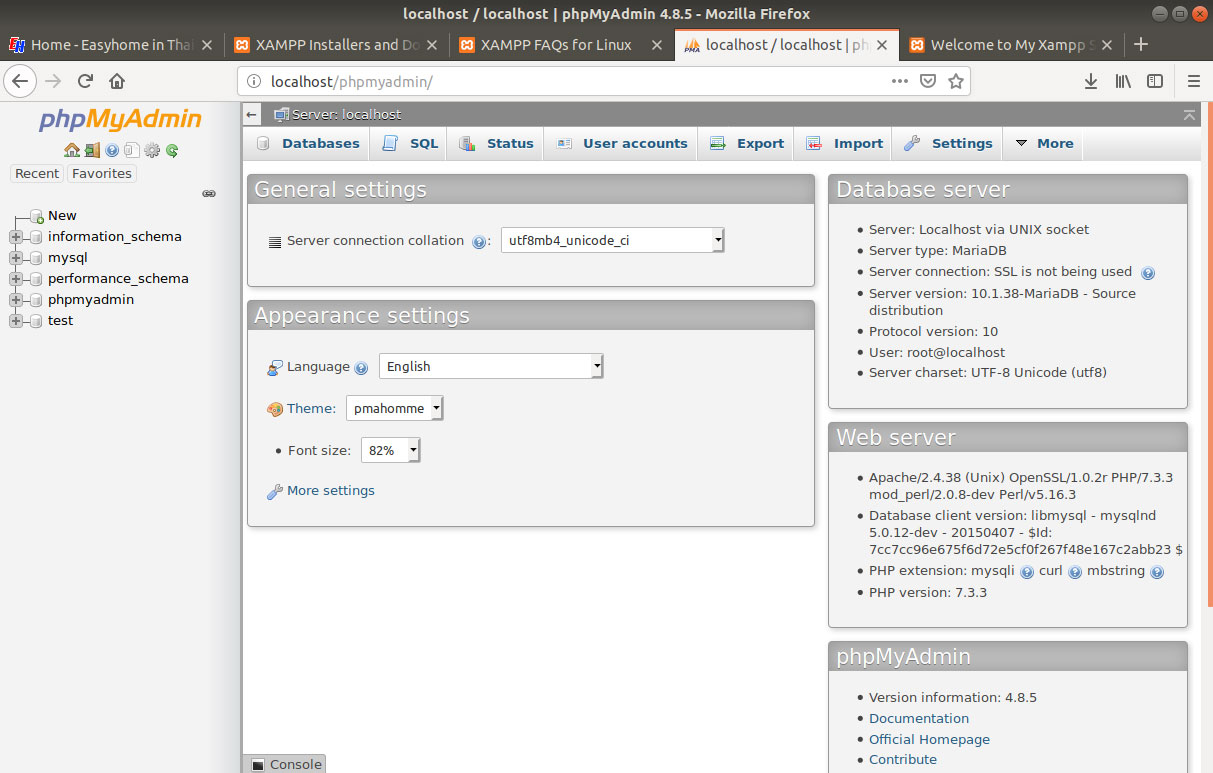Screen dimensions: 1213x773
Task: Open phpMyAdmin help via question mark icon
Action: tap(112, 149)
